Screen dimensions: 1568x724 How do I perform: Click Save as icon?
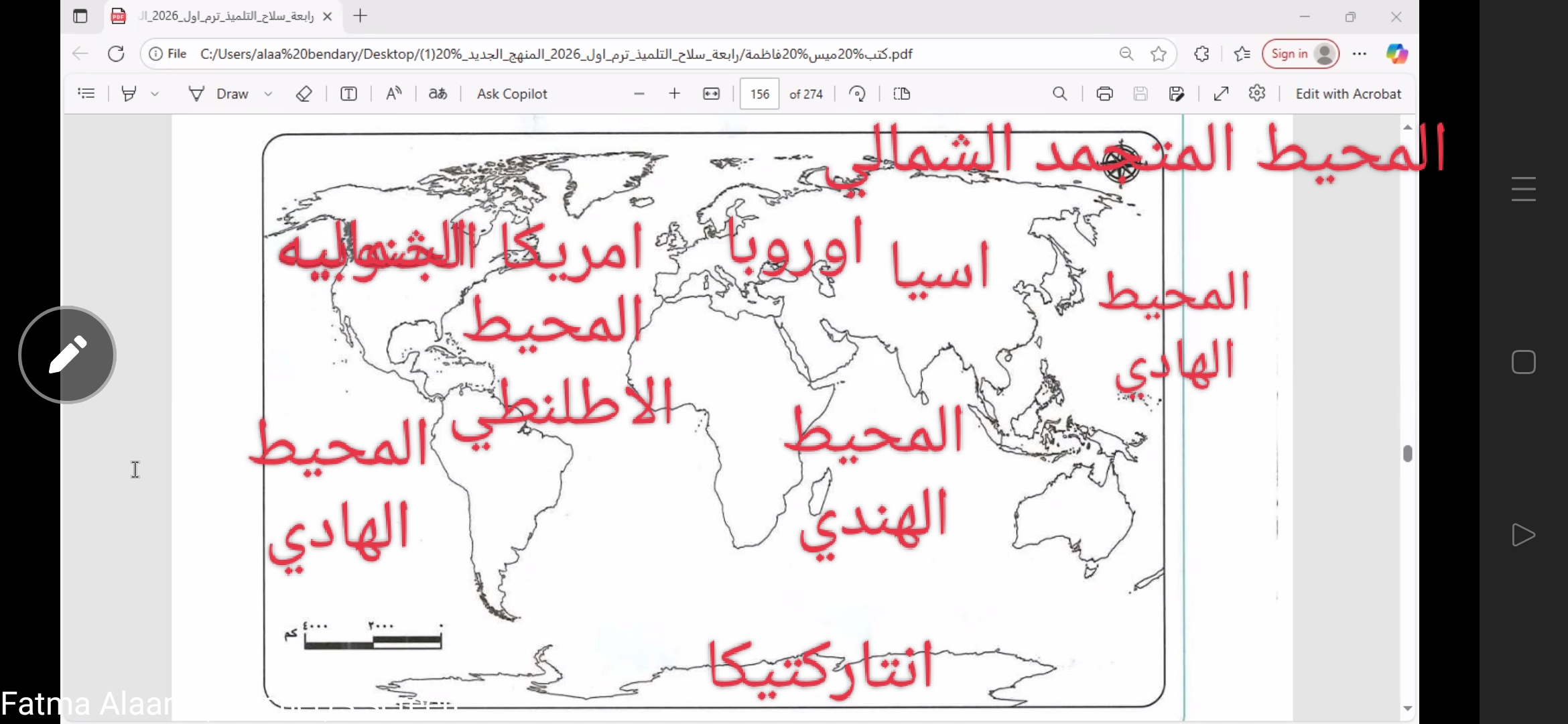pos(1177,94)
